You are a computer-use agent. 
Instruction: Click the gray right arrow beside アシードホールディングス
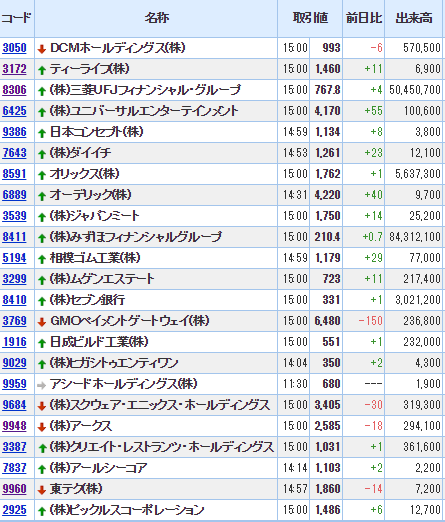[42, 386]
